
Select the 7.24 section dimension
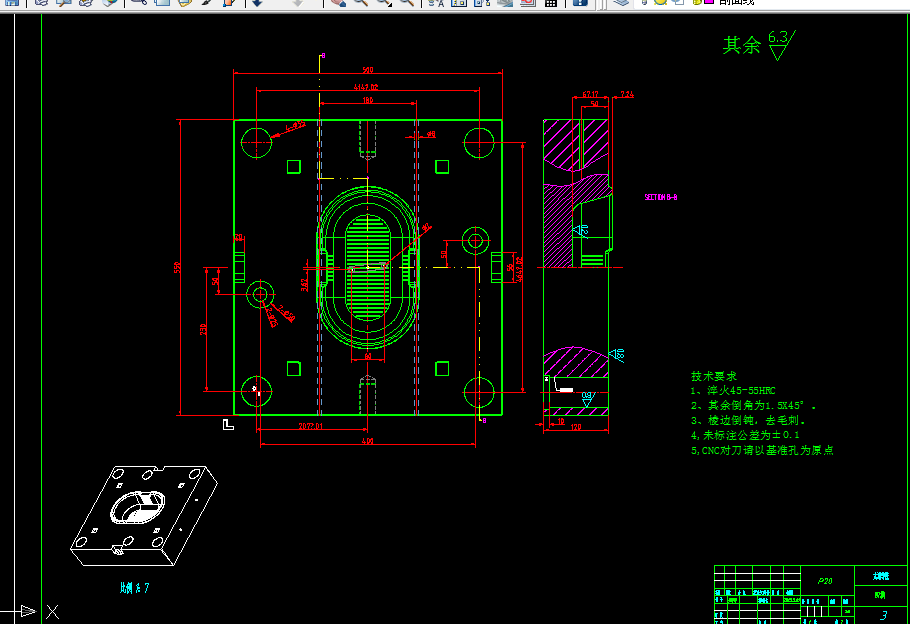point(627,94)
